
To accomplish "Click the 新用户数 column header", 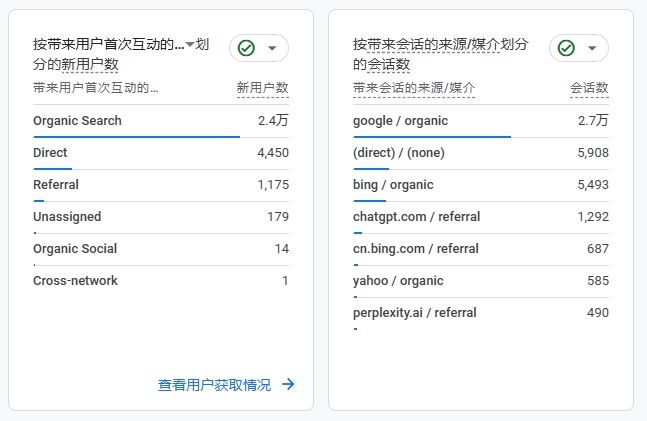I will coord(262,88).
